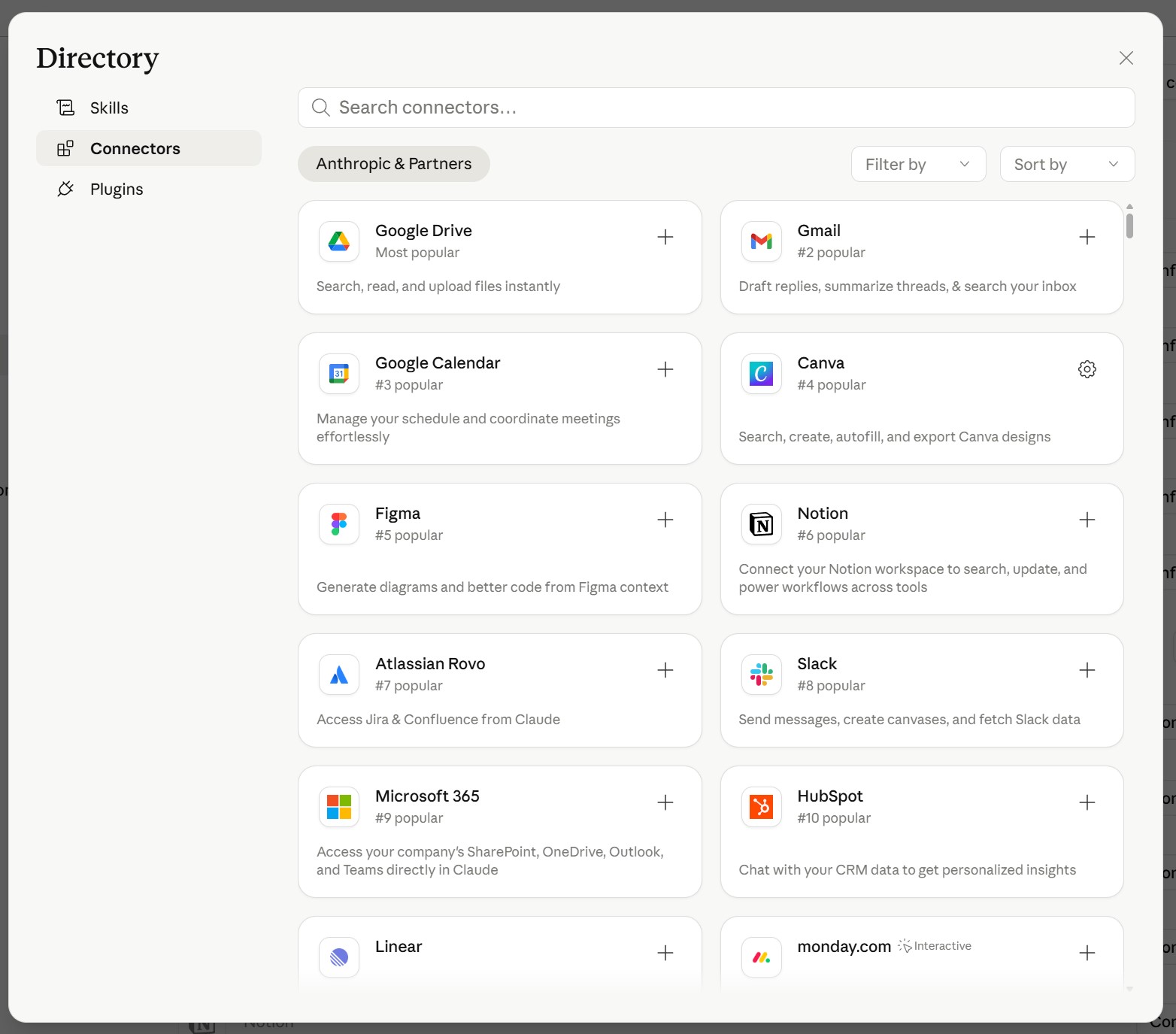Viewport: 1176px width, 1034px height.
Task: Add the Figma connector with plus
Action: pyautogui.click(x=665, y=520)
